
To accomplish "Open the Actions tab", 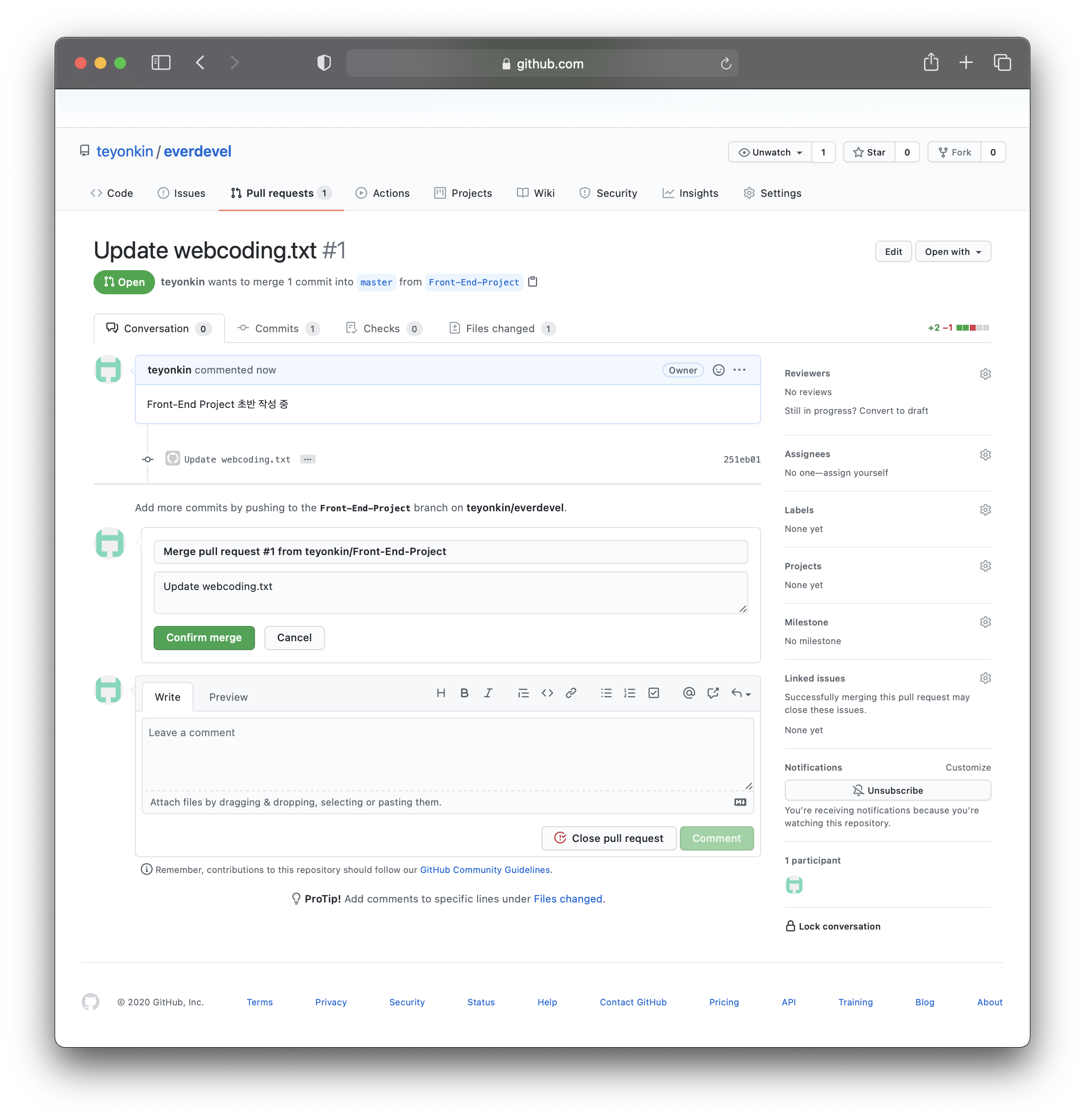I will click(383, 193).
